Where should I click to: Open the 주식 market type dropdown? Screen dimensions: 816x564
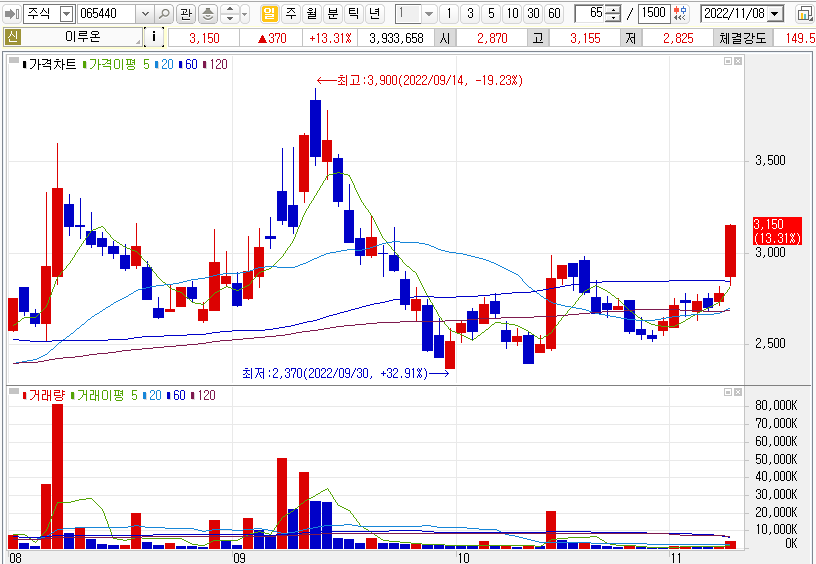tap(67, 14)
